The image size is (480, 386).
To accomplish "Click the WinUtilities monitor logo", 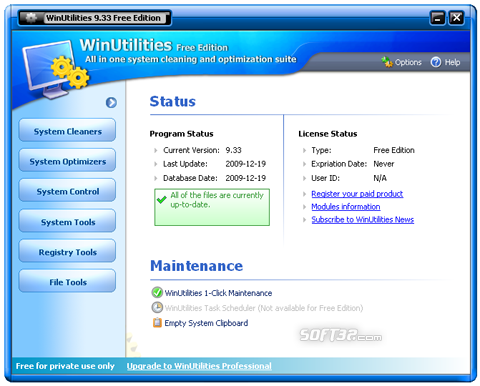I will coord(55,70).
